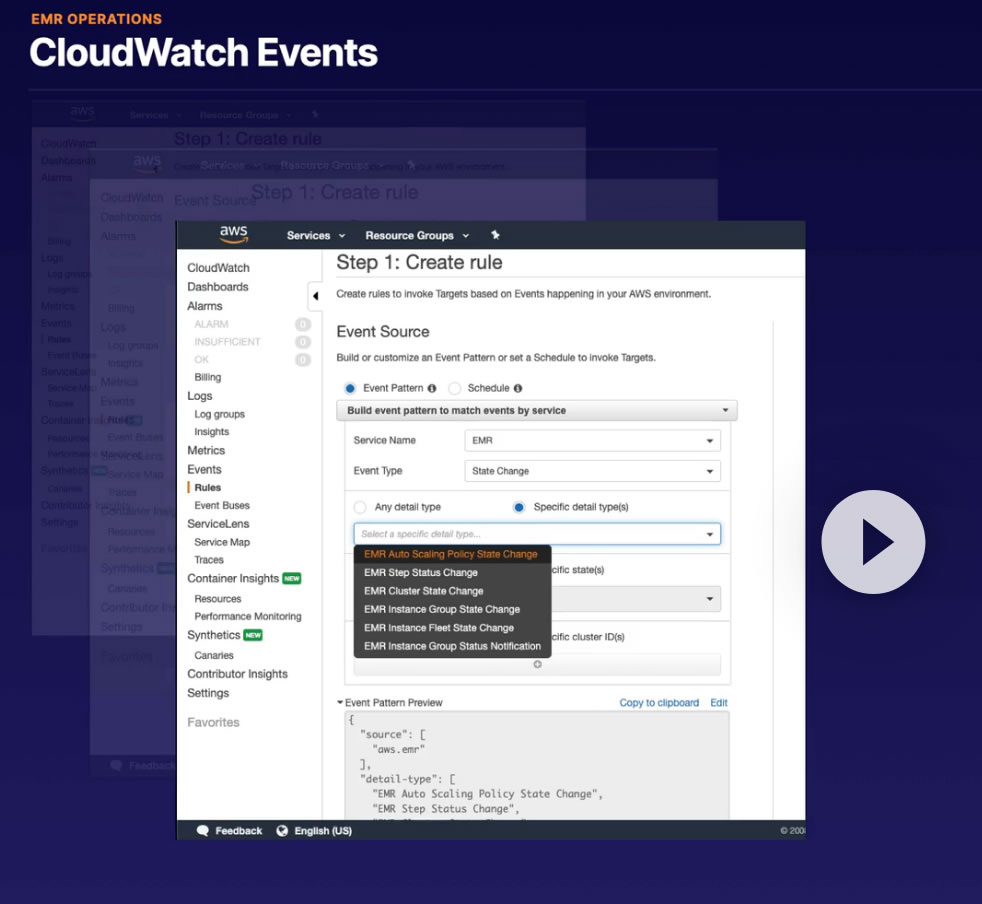Choose EMR Instance Group Status Notification
The width and height of the screenshot is (982, 904).
coord(452,646)
